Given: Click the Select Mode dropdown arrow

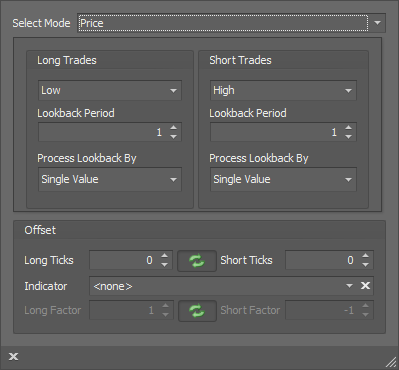Looking at the screenshot, I should (377, 23).
